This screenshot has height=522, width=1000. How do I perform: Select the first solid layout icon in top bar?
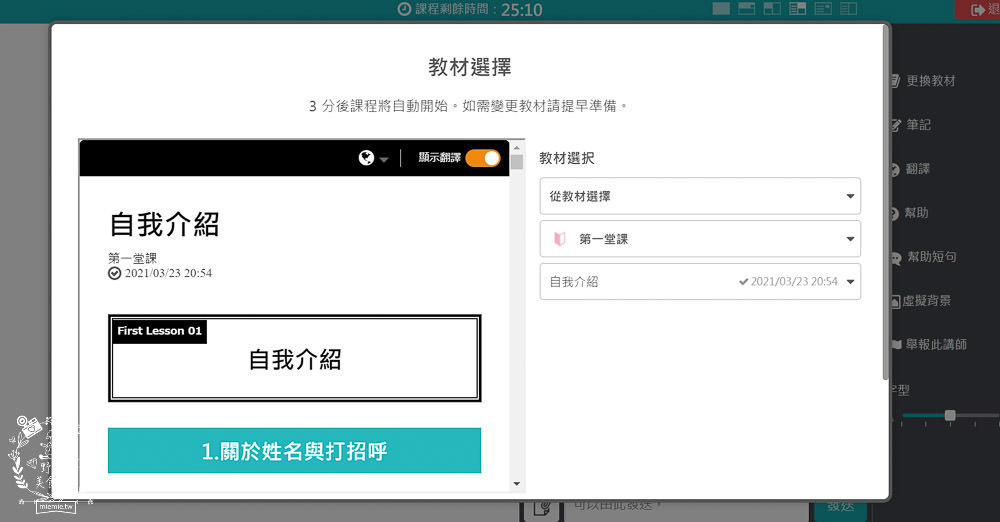pos(721,8)
